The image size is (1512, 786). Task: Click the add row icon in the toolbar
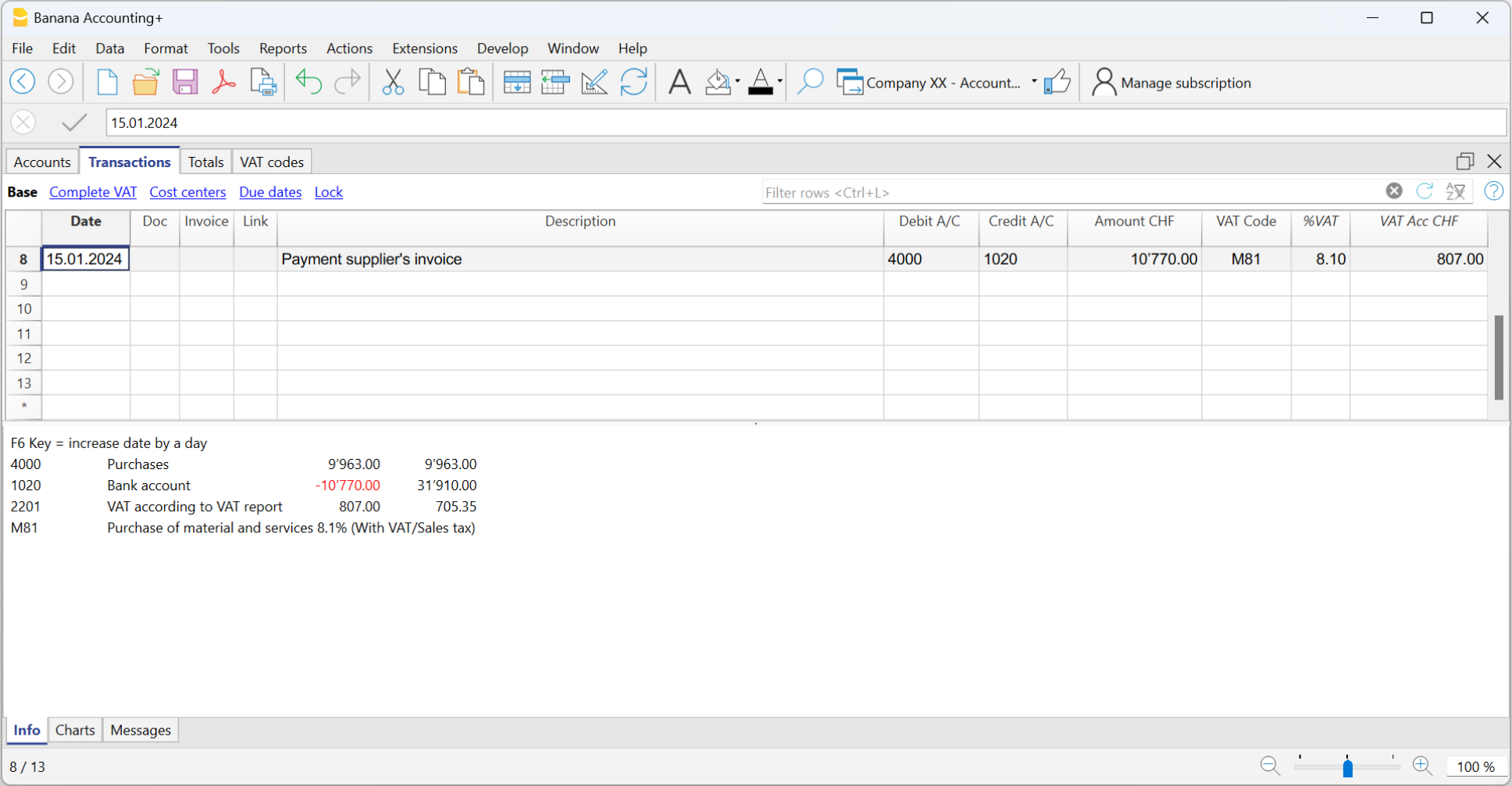517,81
